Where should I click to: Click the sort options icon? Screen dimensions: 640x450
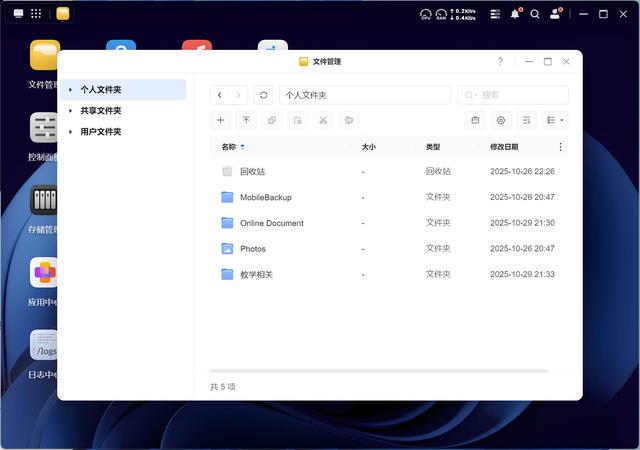coord(527,120)
